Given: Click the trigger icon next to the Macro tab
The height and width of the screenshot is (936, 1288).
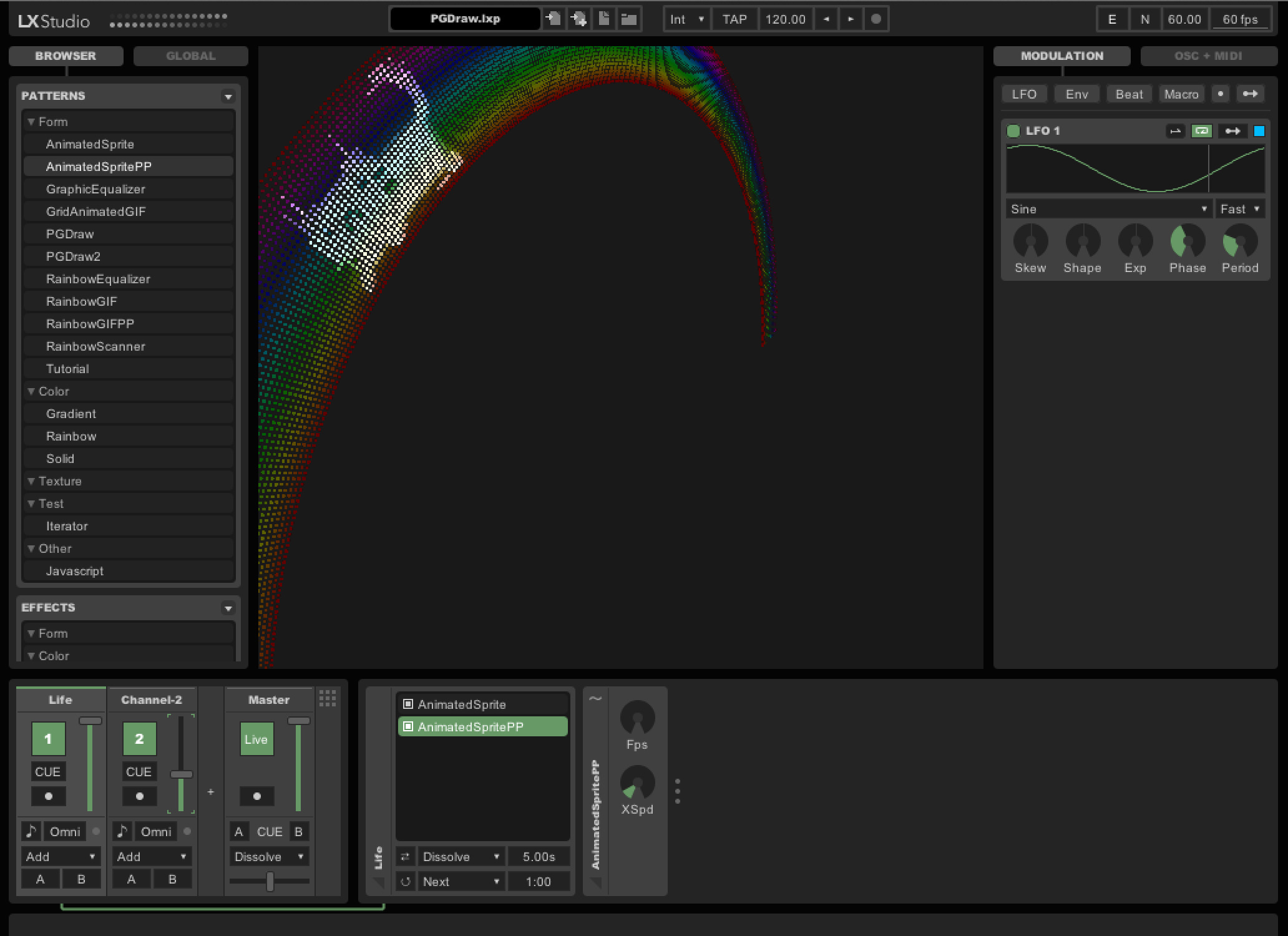Looking at the screenshot, I should [1221, 94].
